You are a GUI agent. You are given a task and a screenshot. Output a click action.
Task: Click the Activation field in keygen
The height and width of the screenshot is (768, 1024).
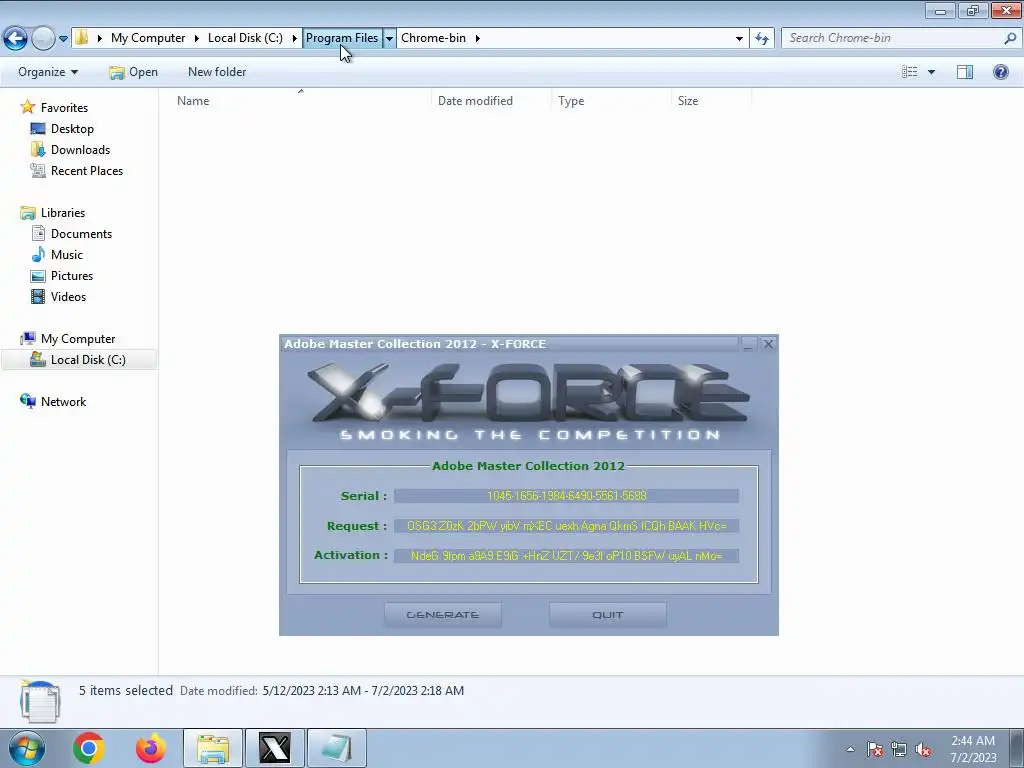(566, 556)
